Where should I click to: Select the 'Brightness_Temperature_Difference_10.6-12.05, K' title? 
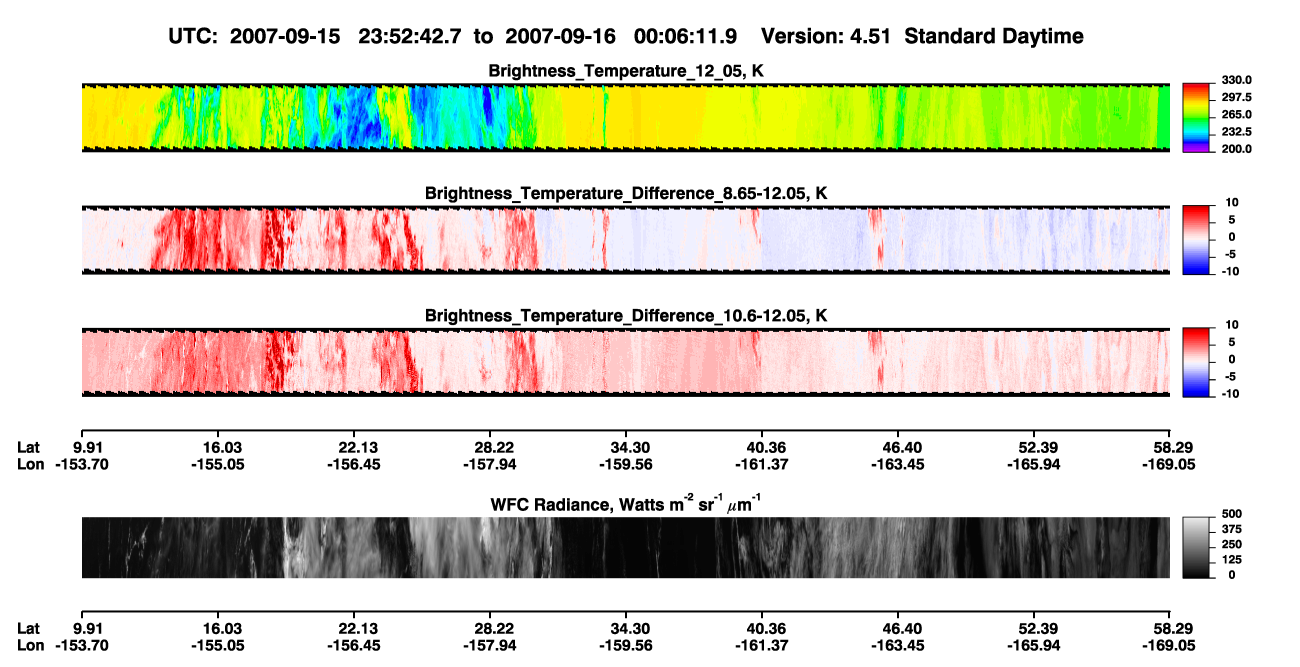(x=625, y=316)
